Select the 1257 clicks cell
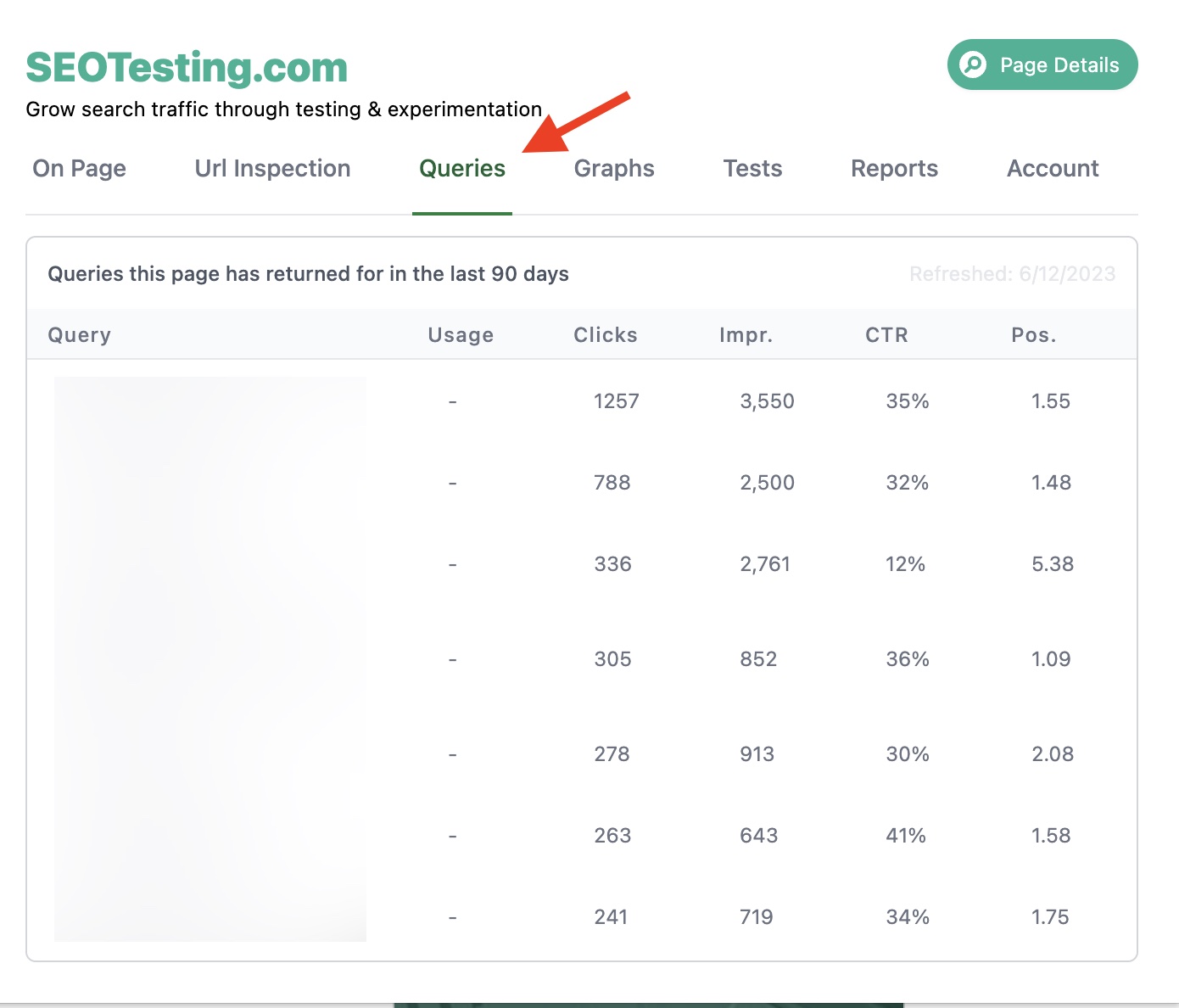 click(617, 401)
